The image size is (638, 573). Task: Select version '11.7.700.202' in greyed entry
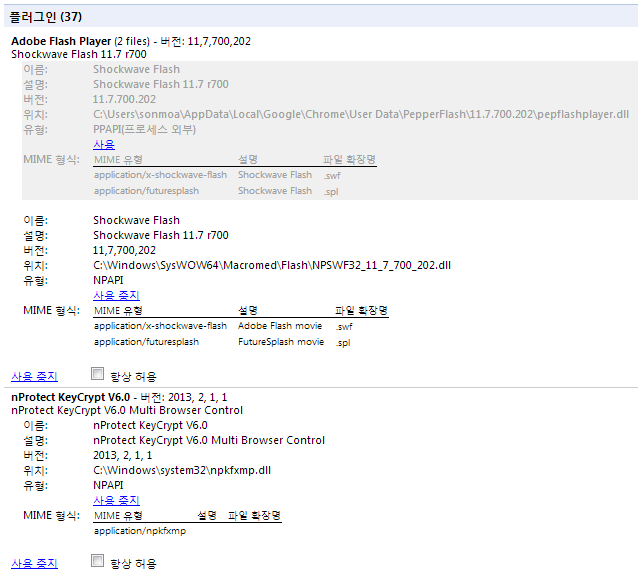tap(124, 99)
